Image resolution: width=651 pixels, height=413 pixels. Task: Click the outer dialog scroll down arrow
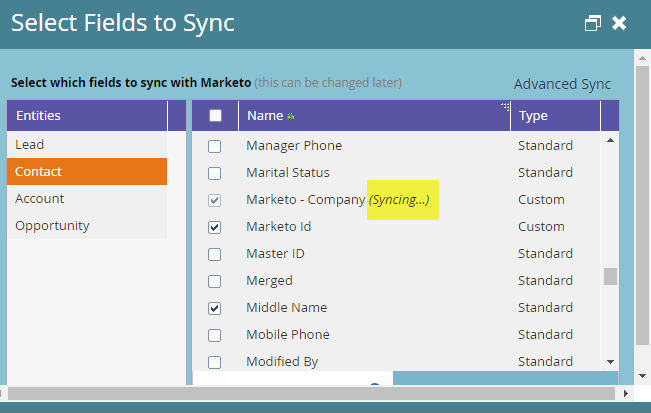click(x=642, y=376)
